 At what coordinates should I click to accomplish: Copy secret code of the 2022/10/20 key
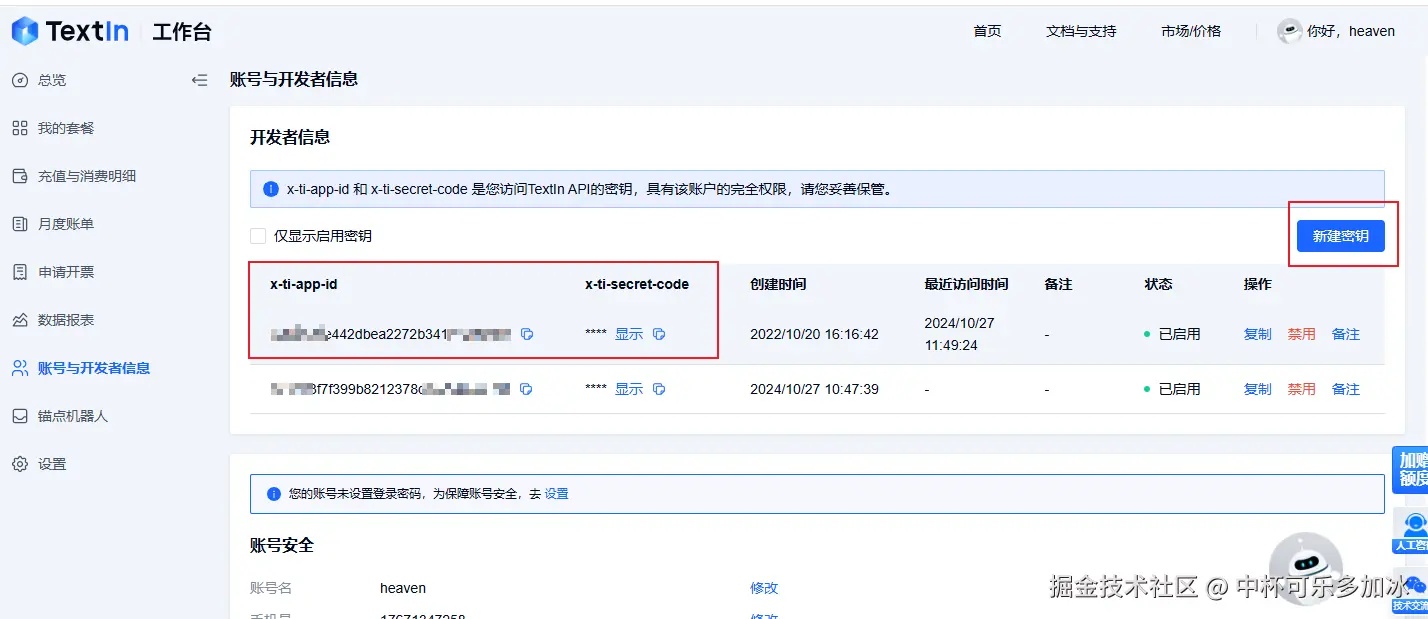click(659, 334)
